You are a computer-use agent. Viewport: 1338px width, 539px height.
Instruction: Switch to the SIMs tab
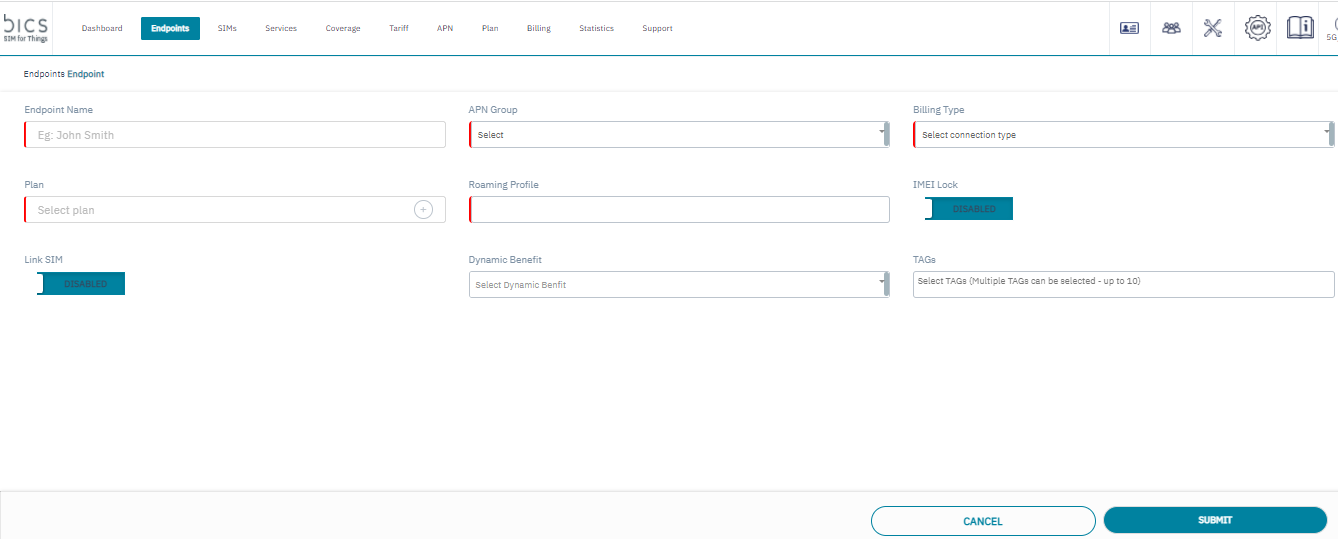227,29
